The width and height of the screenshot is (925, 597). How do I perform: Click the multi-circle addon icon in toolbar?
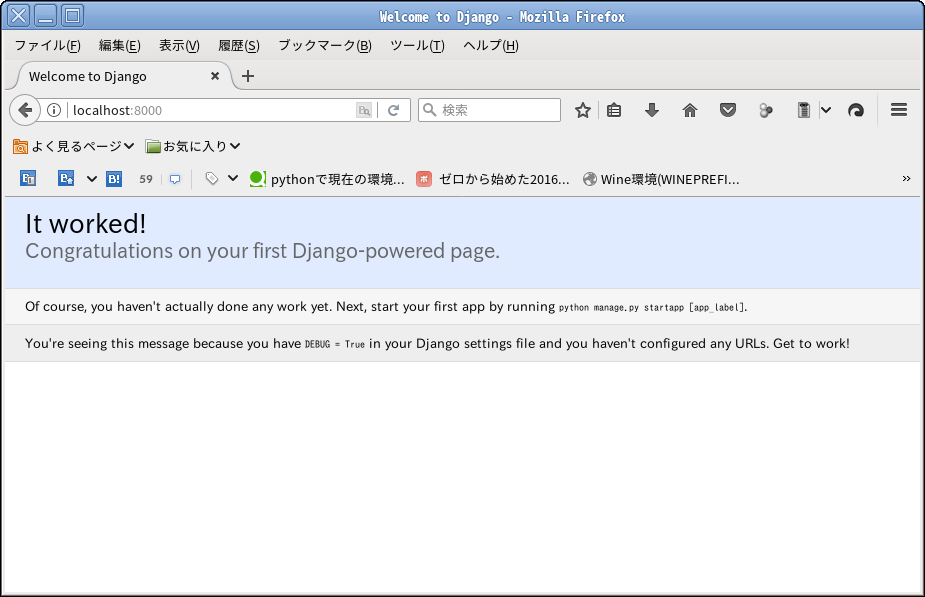tap(766, 110)
